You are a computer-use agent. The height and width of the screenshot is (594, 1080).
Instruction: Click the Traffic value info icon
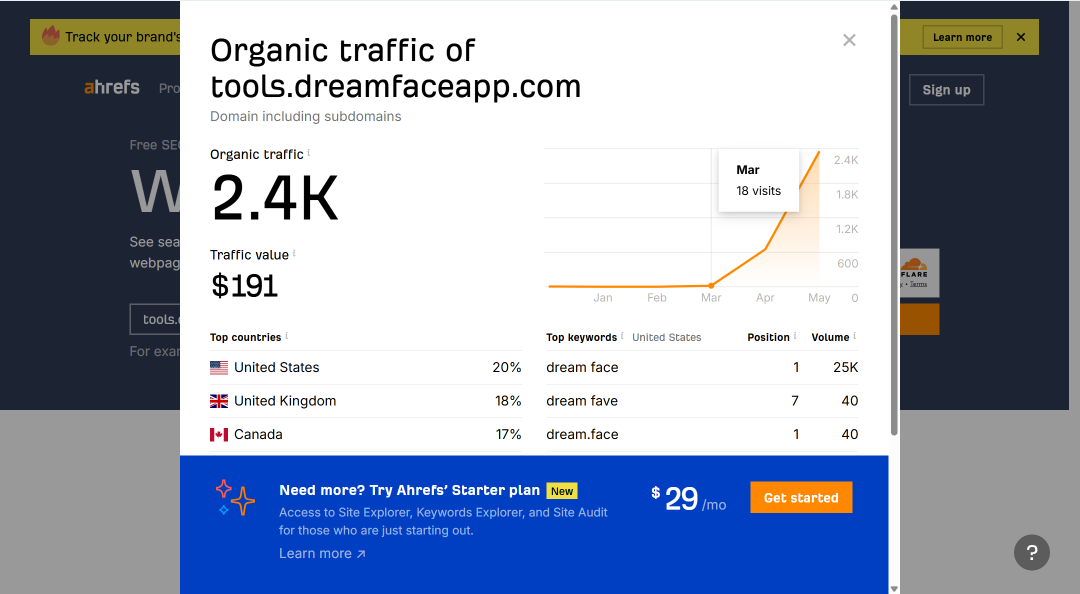tap(294, 254)
